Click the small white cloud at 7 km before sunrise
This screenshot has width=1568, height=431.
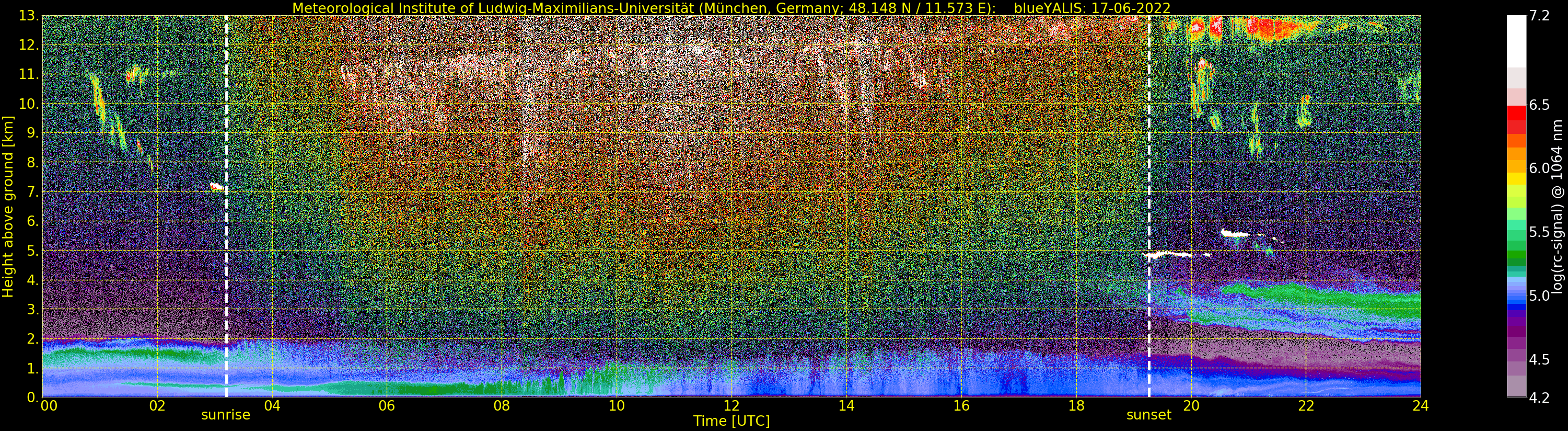pyautogui.click(x=217, y=187)
